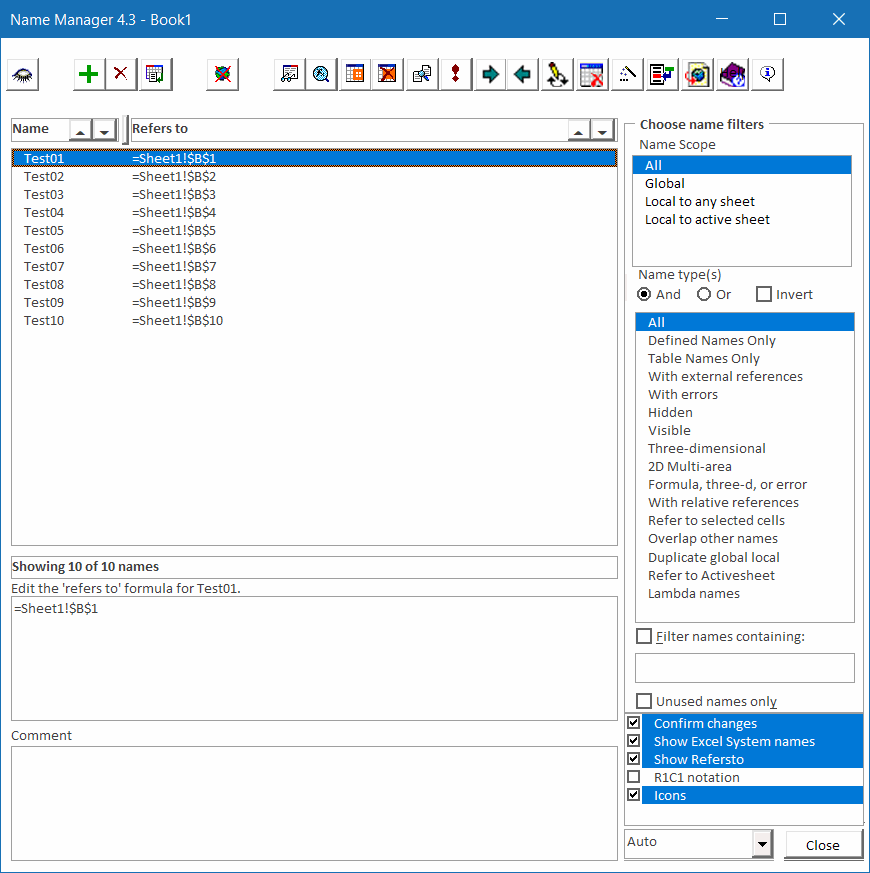Click the Close button

[823, 845]
